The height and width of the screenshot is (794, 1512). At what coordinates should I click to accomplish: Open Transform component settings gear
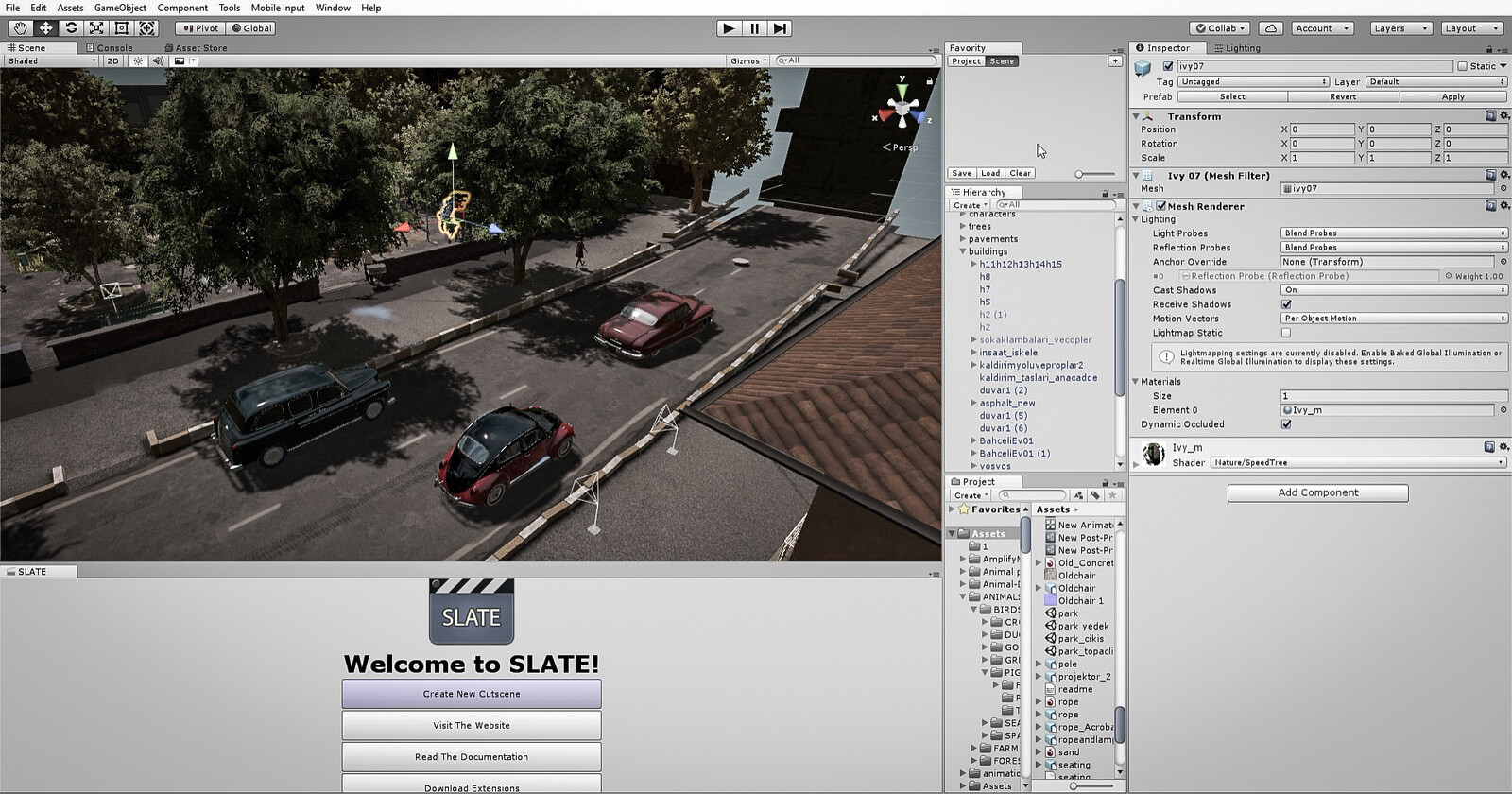[x=1504, y=116]
